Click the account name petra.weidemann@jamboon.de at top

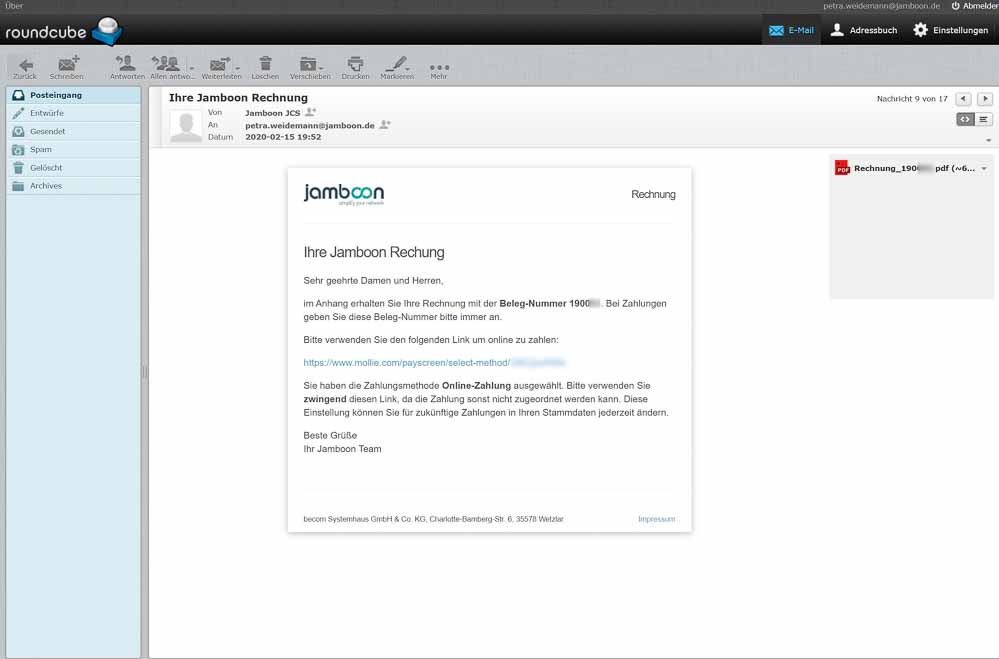tap(881, 6)
